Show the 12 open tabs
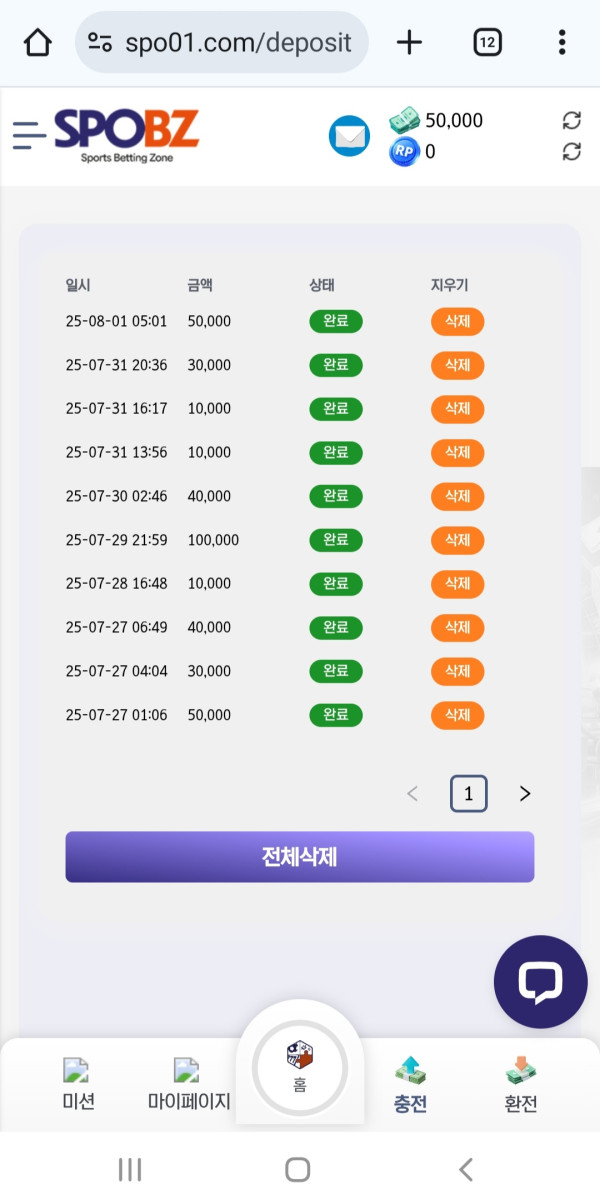600x1204 pixels. (x=487, y=42)
